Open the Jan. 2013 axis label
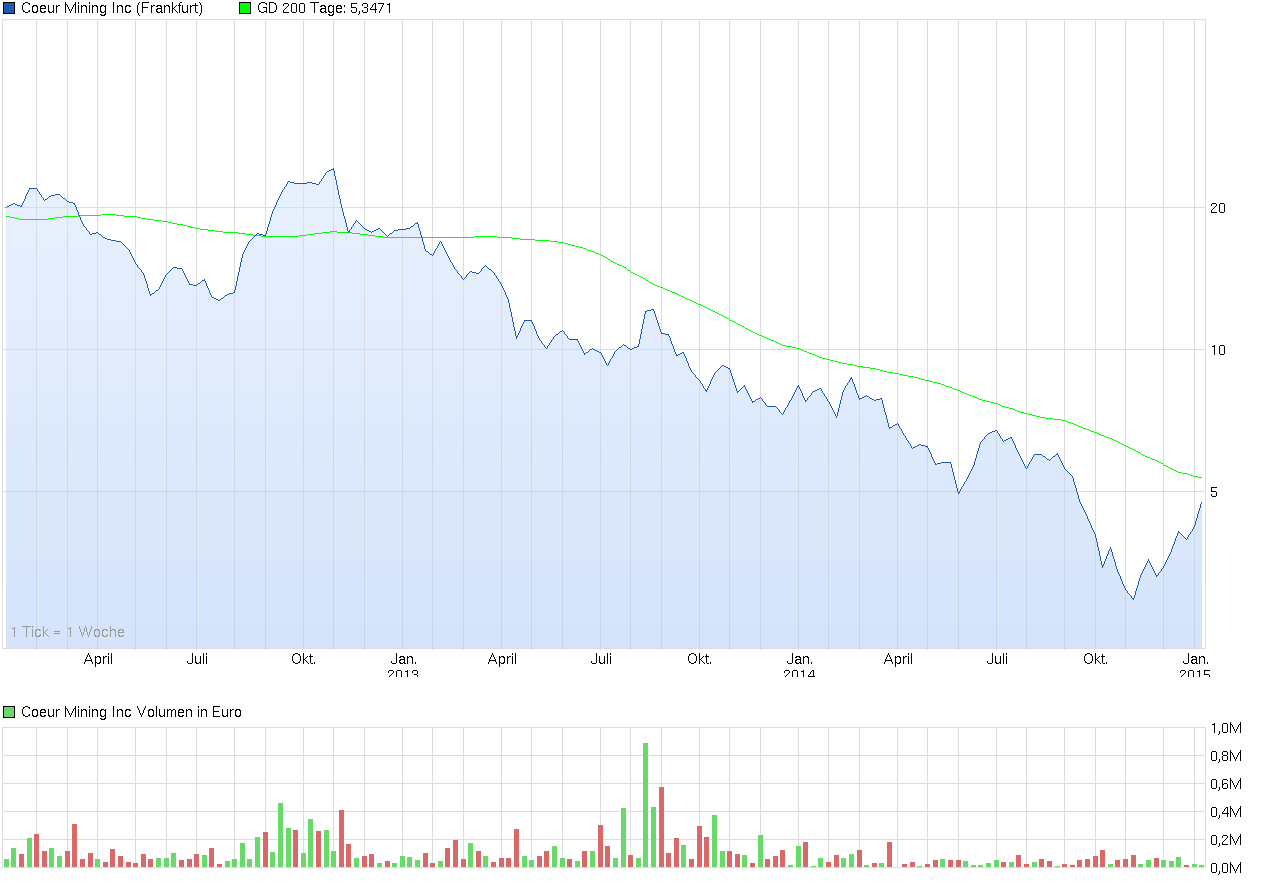 404,665
